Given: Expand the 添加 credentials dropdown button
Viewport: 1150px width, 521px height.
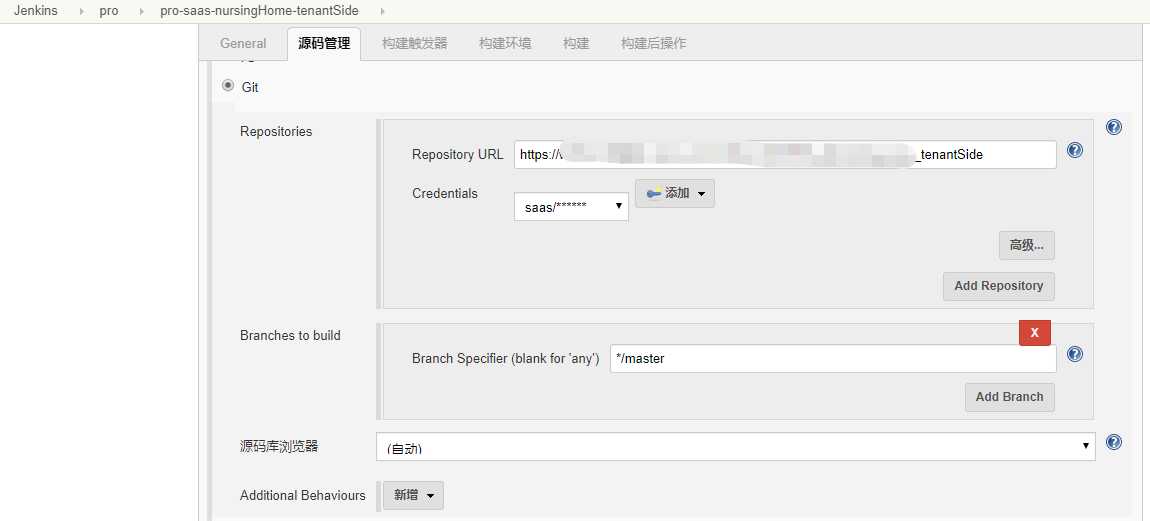Looking at the screenshot, I should pyautogui.click(x=675, y=194).
